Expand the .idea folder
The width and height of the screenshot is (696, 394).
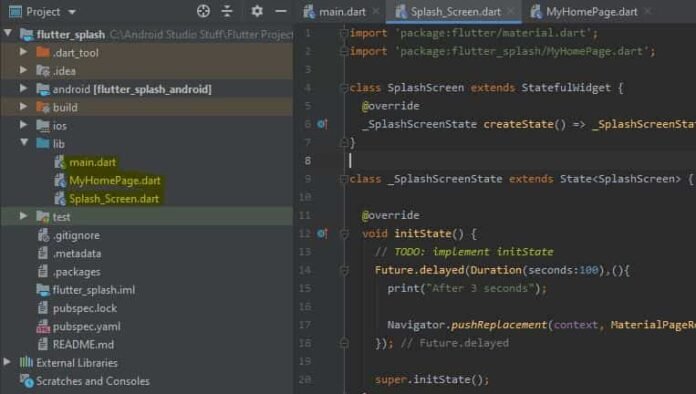point(23,70)
